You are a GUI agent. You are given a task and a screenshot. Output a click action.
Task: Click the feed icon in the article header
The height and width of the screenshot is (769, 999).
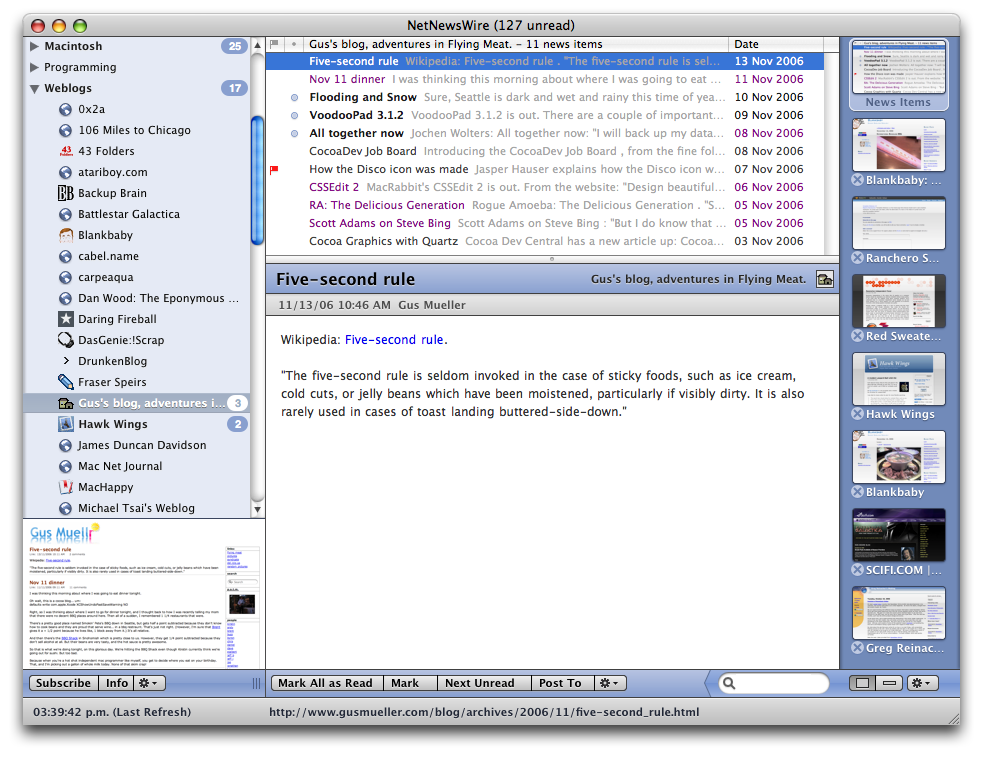pos(824,279)
